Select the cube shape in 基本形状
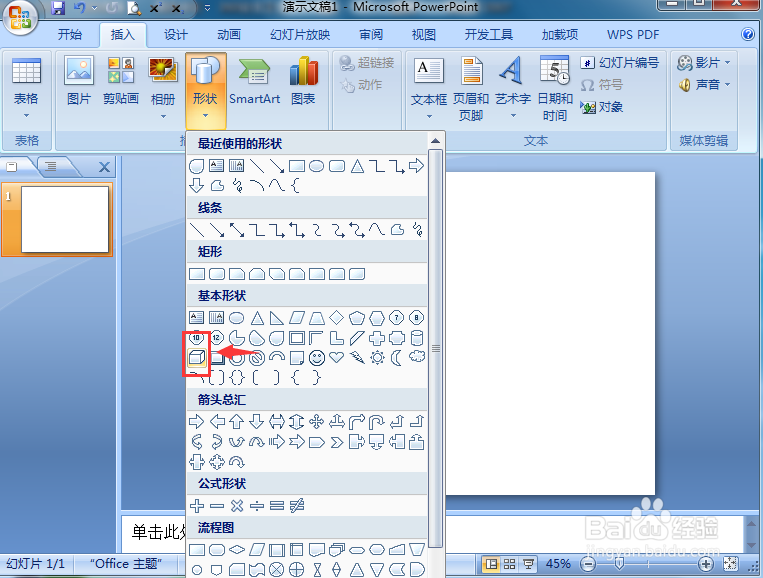Screen dimensions: 763x578 197,358
